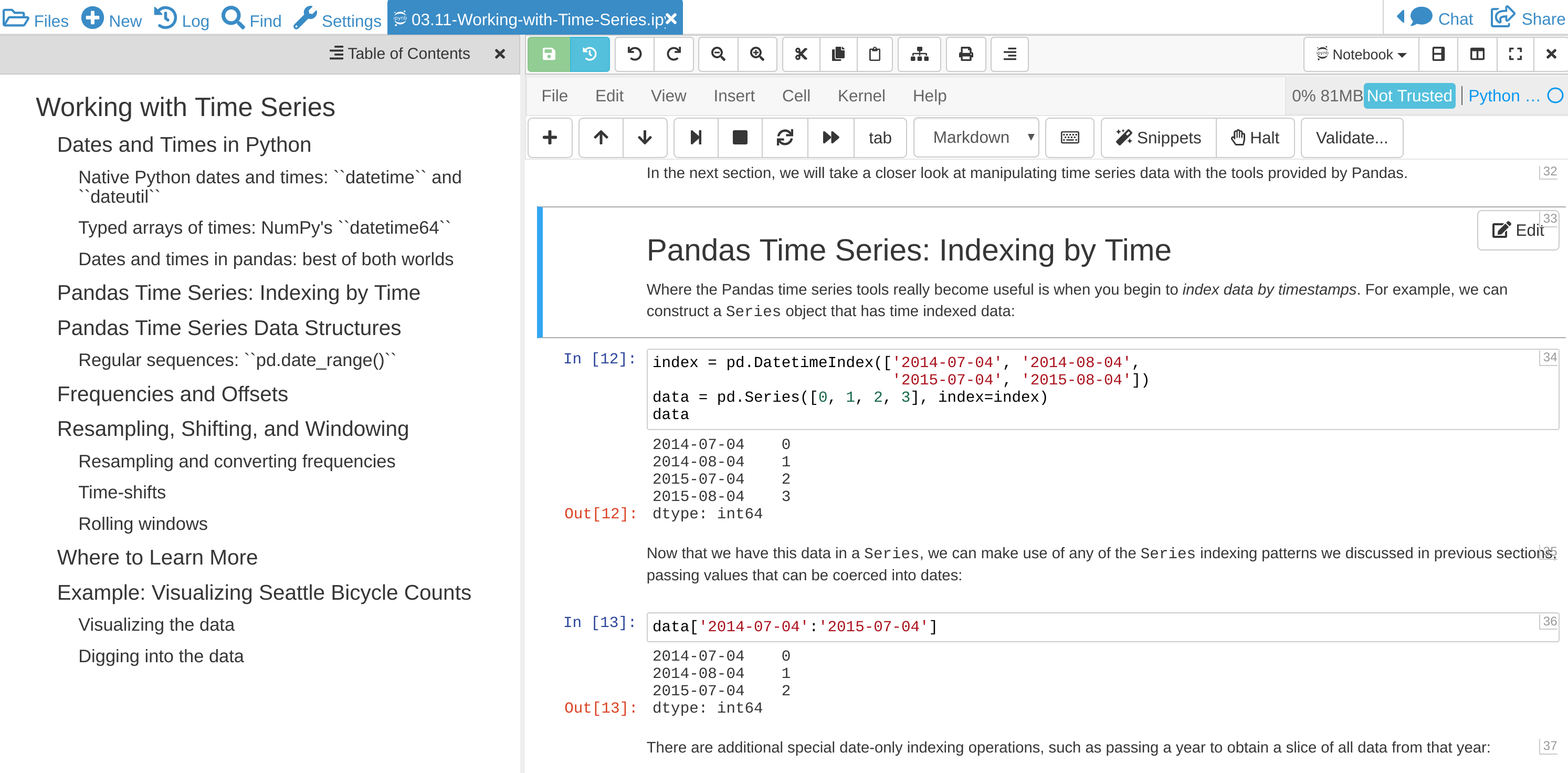Paste cells from the clipboard
Image resolution: width=1568 pixels, height=773 pixels.
(875, 54)
